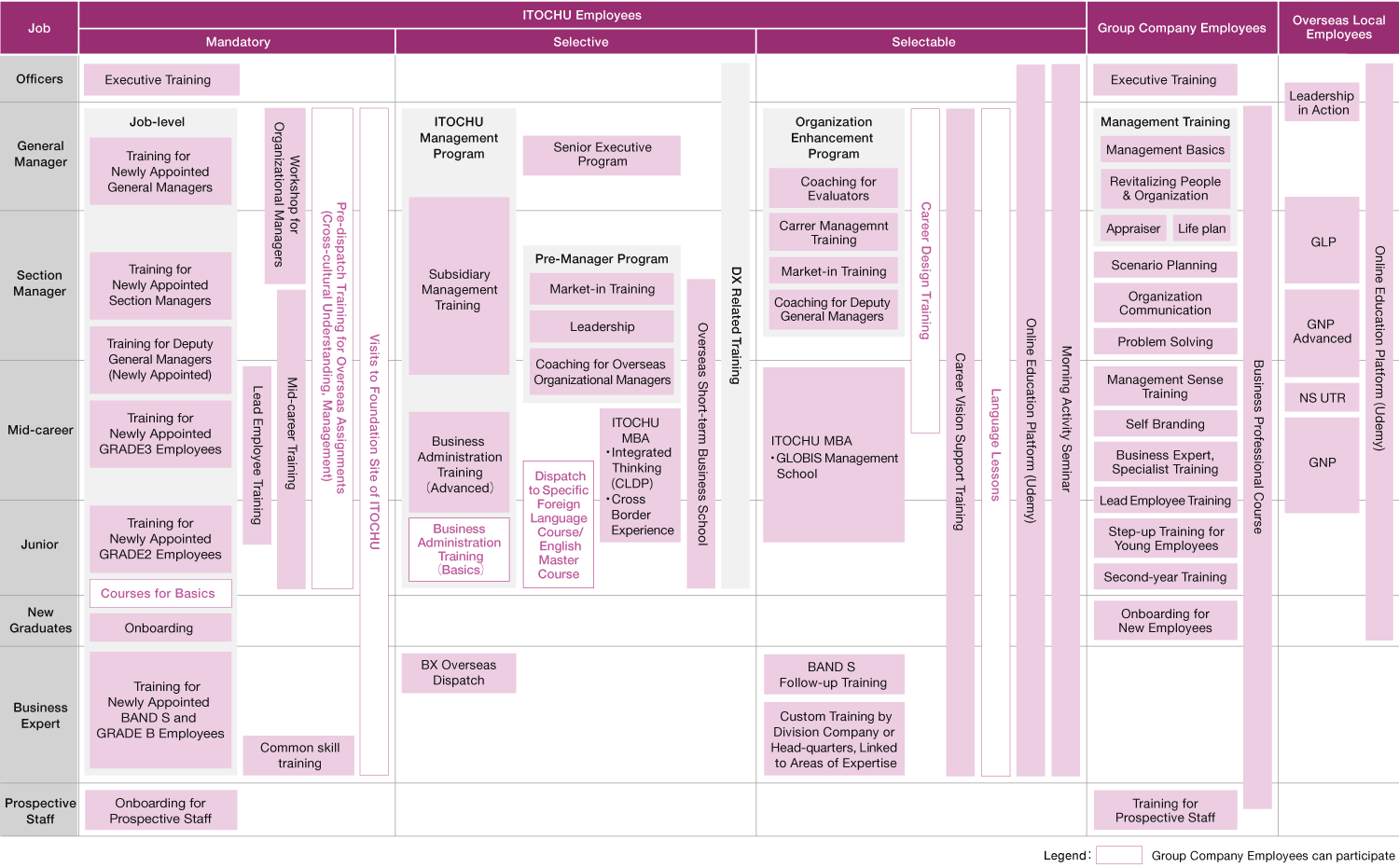Click the Common skill training box
The image size is (1399, 868).
[298, 755]
